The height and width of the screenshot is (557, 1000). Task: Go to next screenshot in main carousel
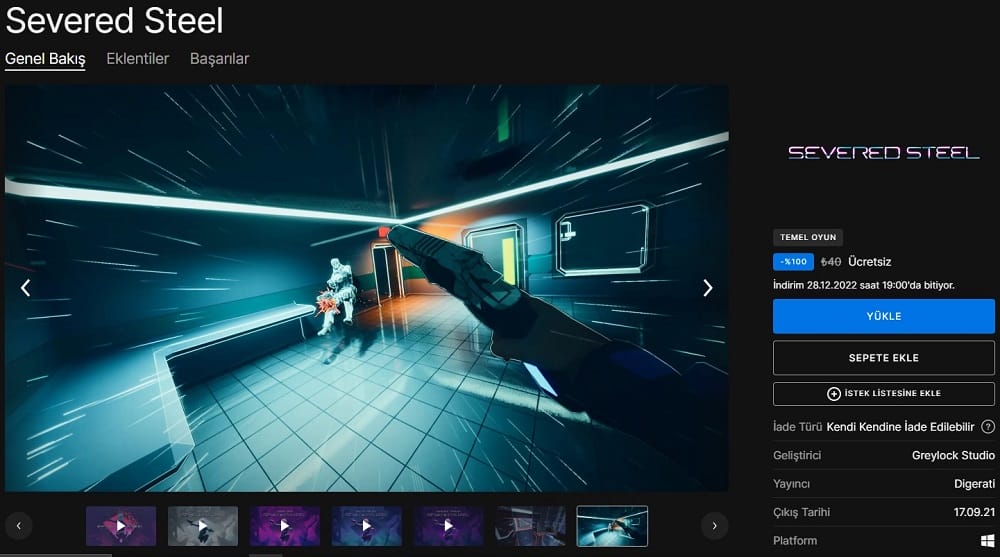click(x=707, y=288)
